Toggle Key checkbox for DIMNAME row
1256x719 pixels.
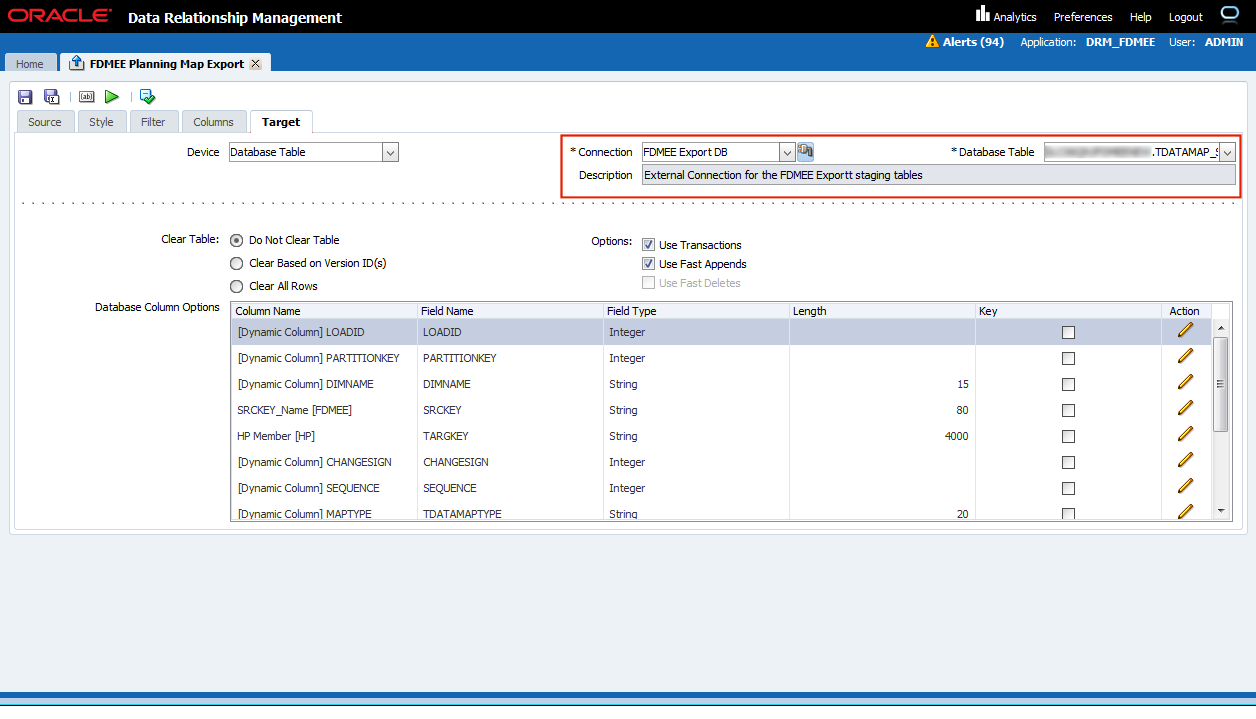1068,384
